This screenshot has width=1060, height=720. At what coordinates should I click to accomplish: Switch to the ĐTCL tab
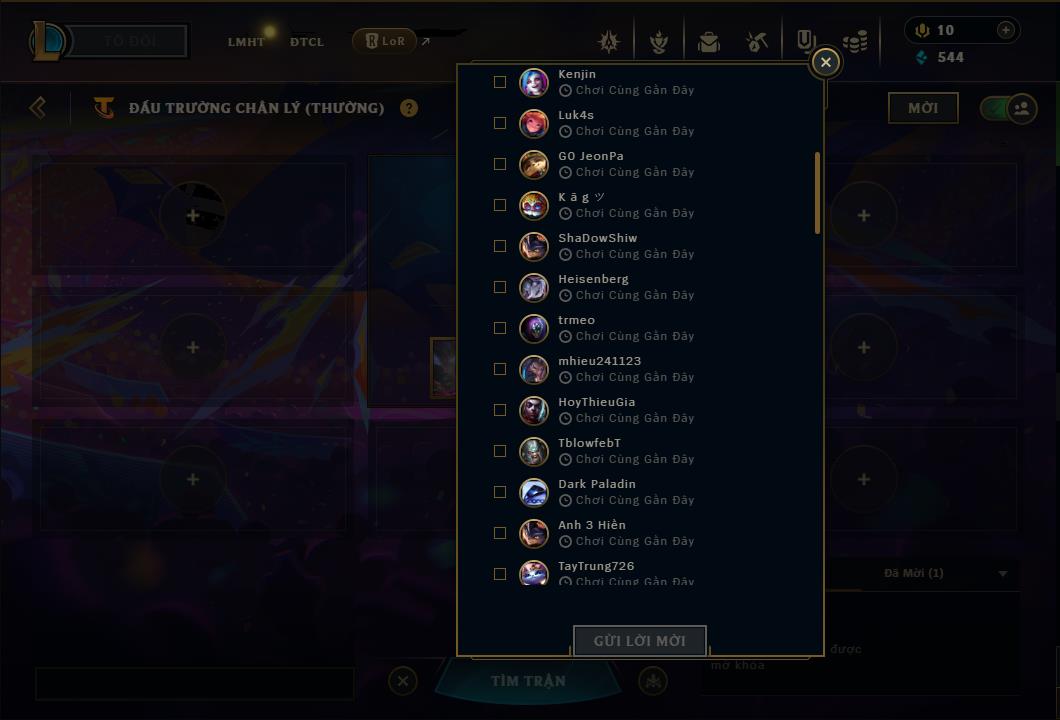(307, 42)
